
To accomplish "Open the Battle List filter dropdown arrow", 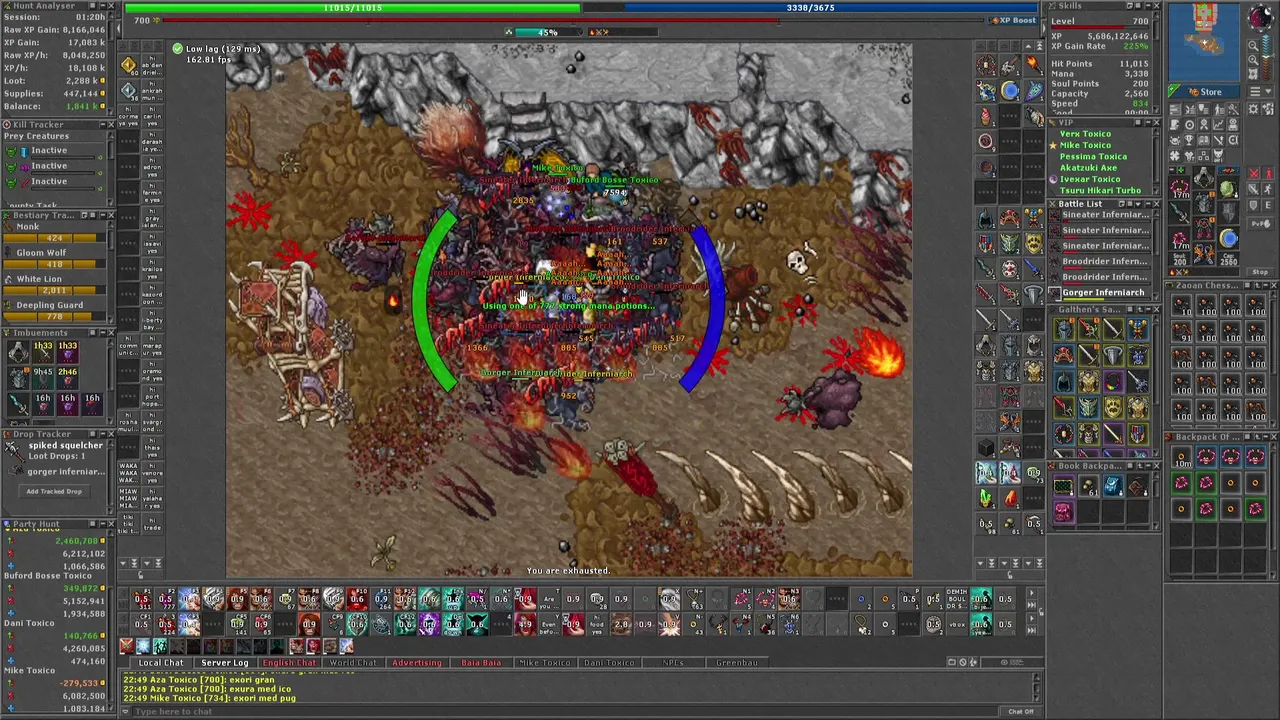I will (1138, 204).
